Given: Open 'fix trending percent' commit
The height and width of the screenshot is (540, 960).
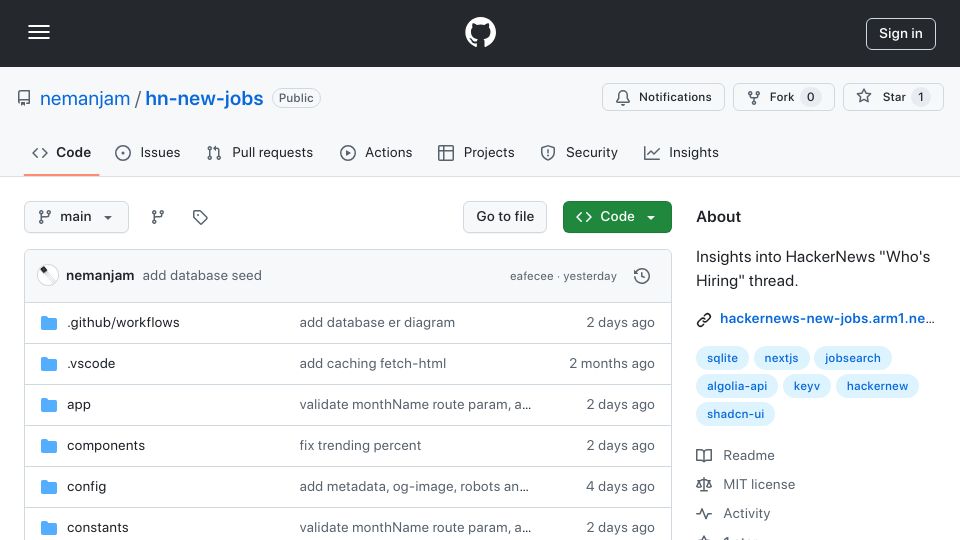Looking at the screenshot, I should pyautogui.click(x=360, y=446).
